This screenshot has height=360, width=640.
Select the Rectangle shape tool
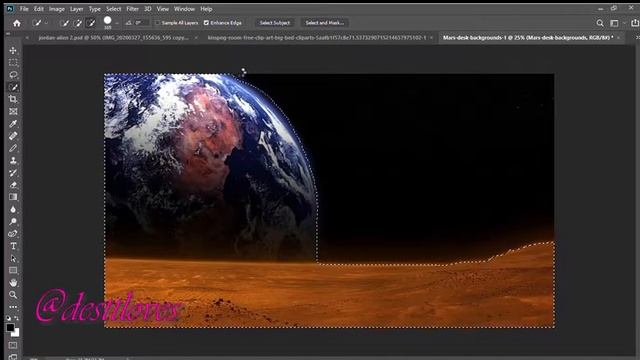[13, 271]
